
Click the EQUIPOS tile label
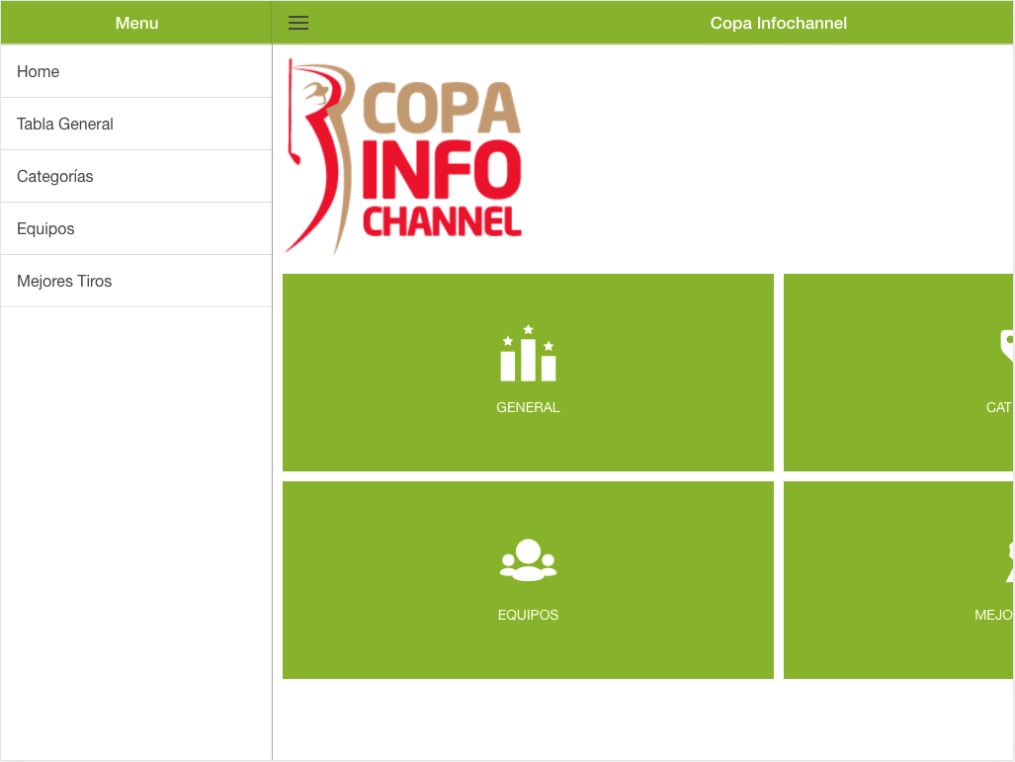tap(528, 615)
